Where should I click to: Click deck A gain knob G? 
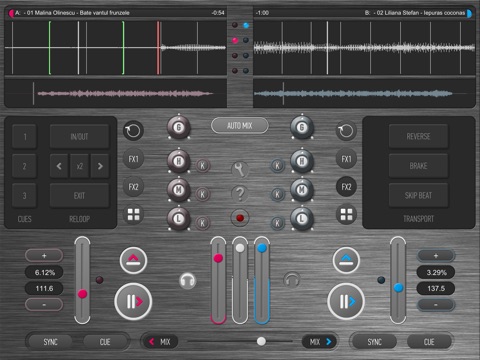(179, 127)
